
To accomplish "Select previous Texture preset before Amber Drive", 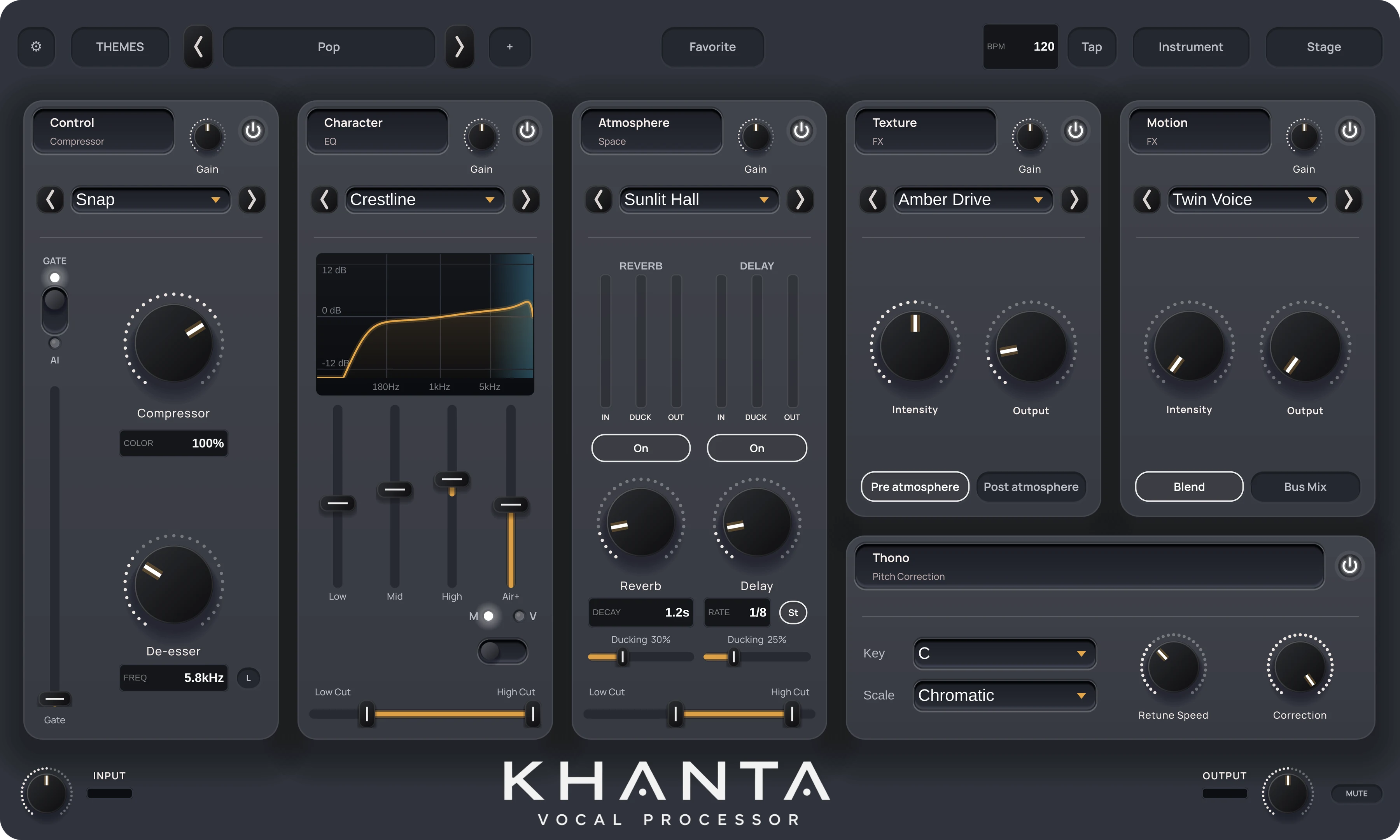I will (873, 199).
